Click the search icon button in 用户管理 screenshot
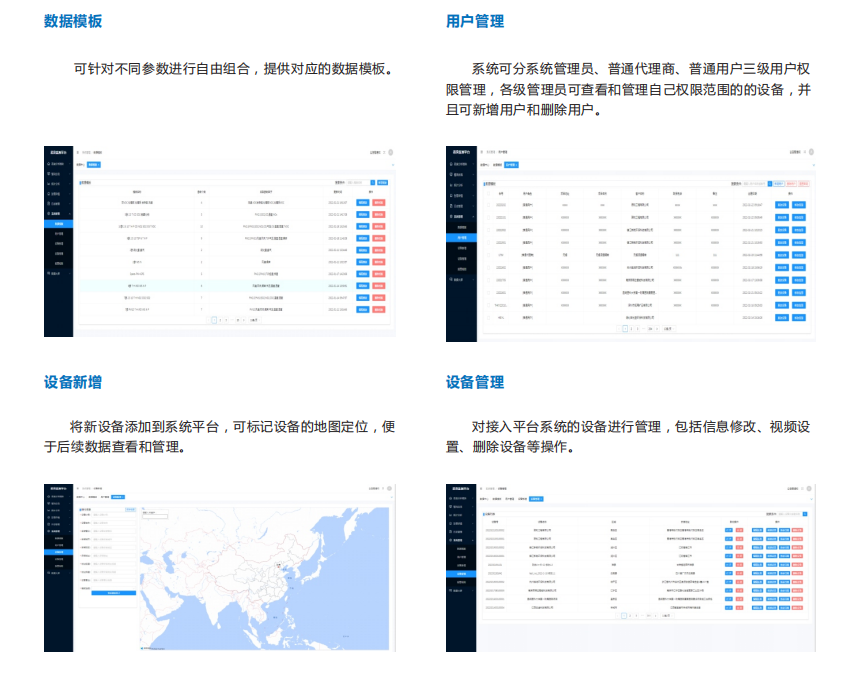Screen dimensions: 856x675 [770, 183]
